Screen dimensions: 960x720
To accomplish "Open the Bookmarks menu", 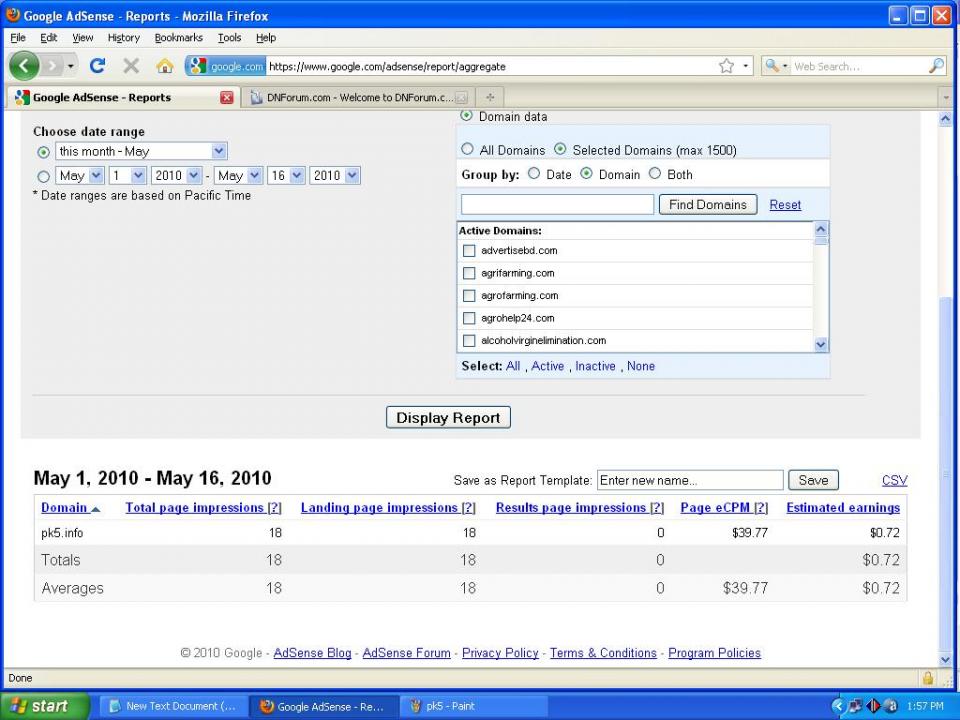I will coord(178,37).
